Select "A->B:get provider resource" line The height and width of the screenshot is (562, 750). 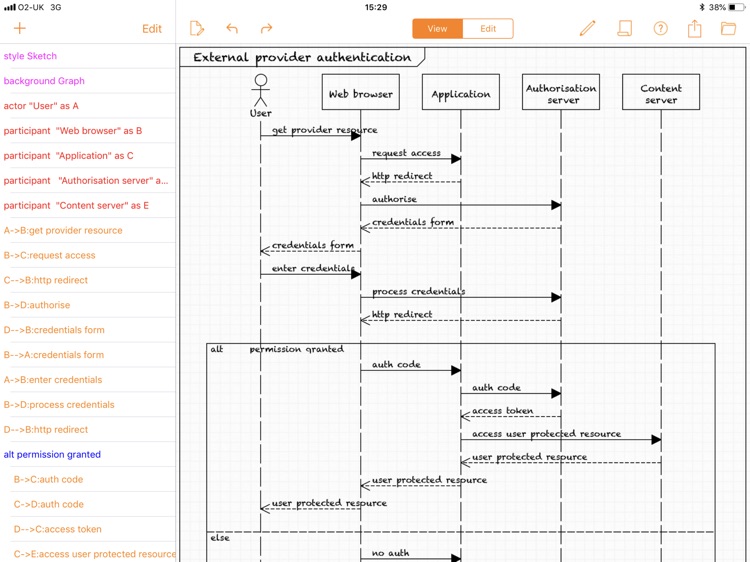pyautogui.click(x=88, y=230)
